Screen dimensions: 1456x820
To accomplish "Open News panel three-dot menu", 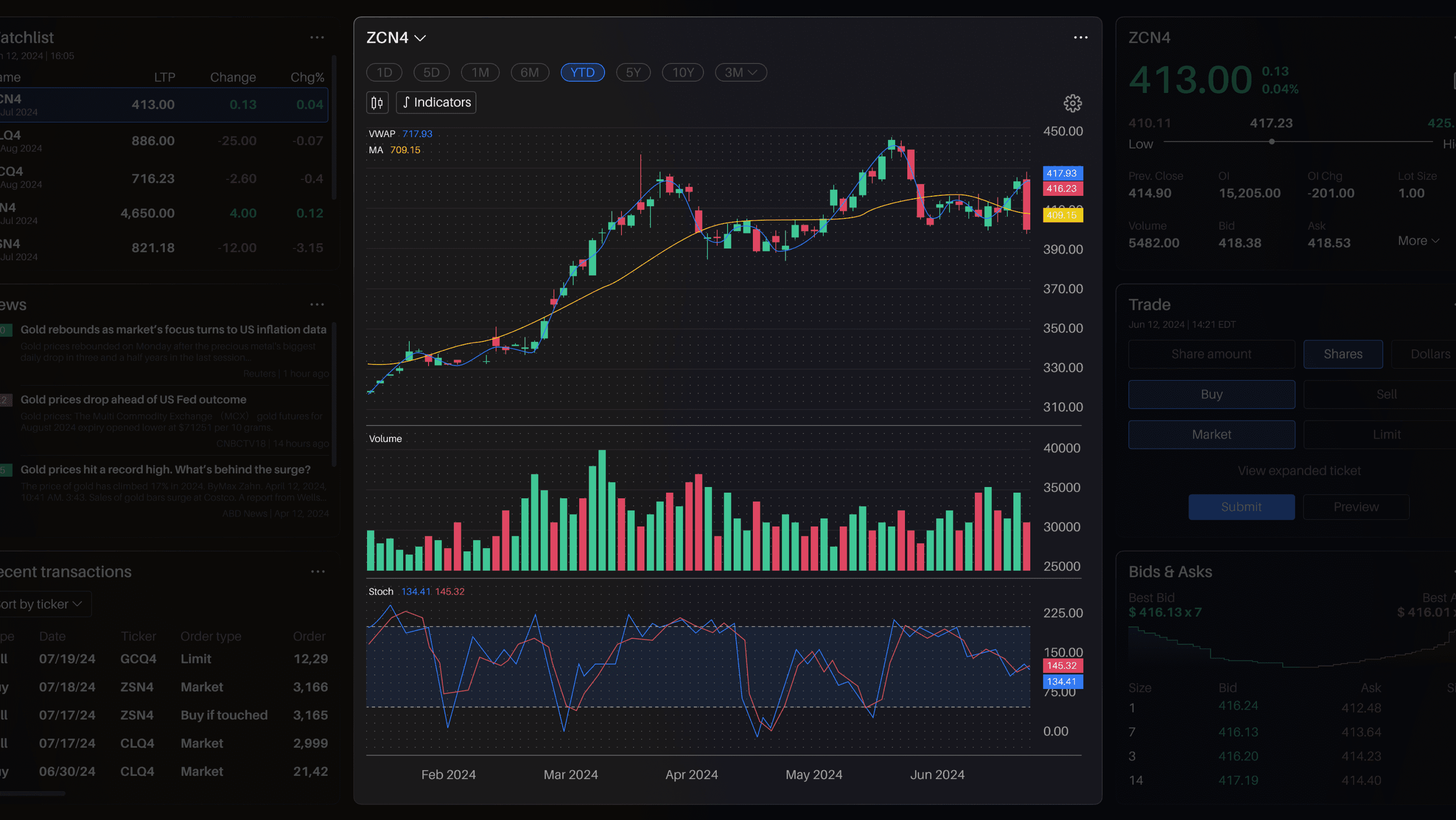I will tap(317, 304).
